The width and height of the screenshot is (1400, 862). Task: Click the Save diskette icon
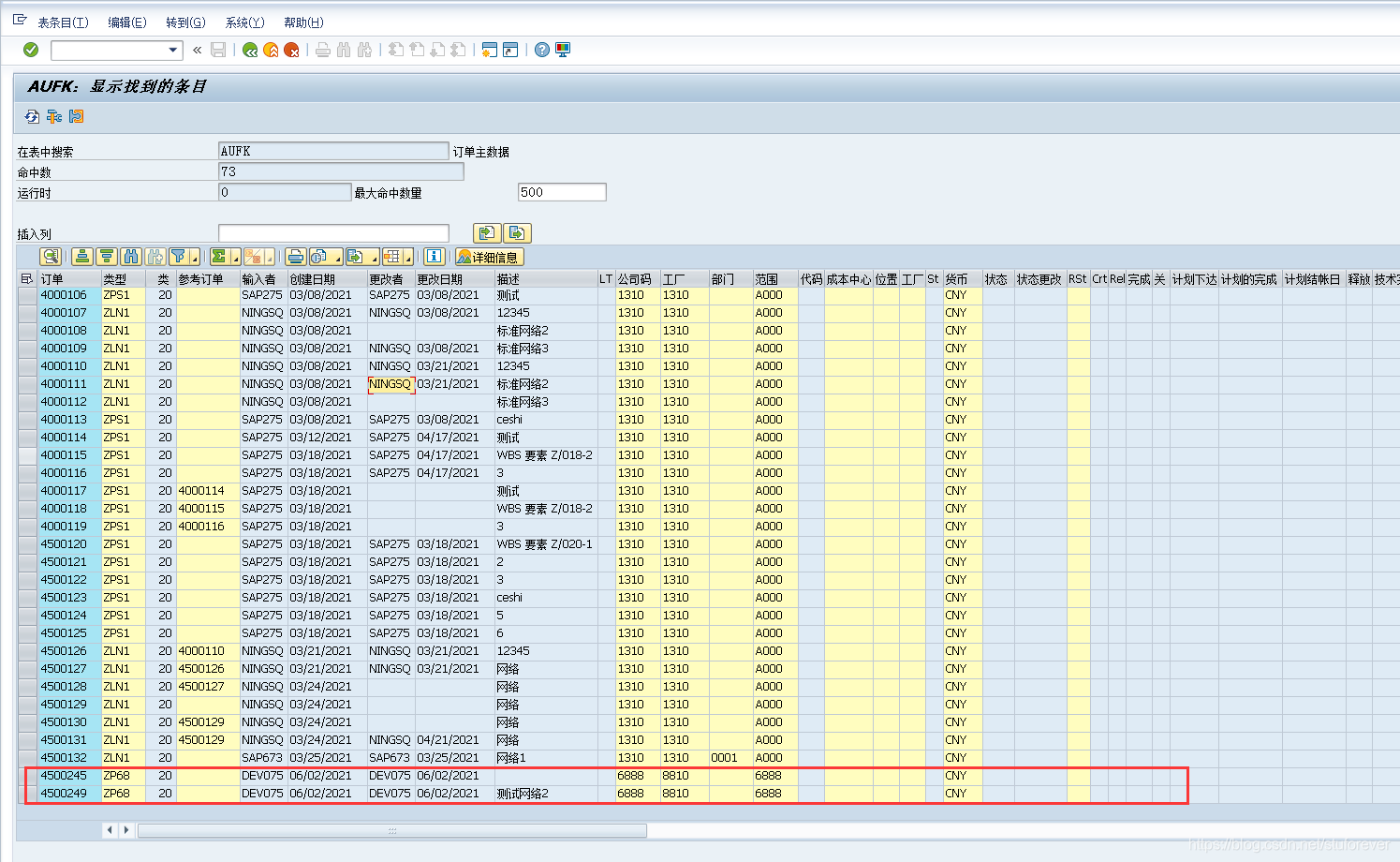coord(218,50)
